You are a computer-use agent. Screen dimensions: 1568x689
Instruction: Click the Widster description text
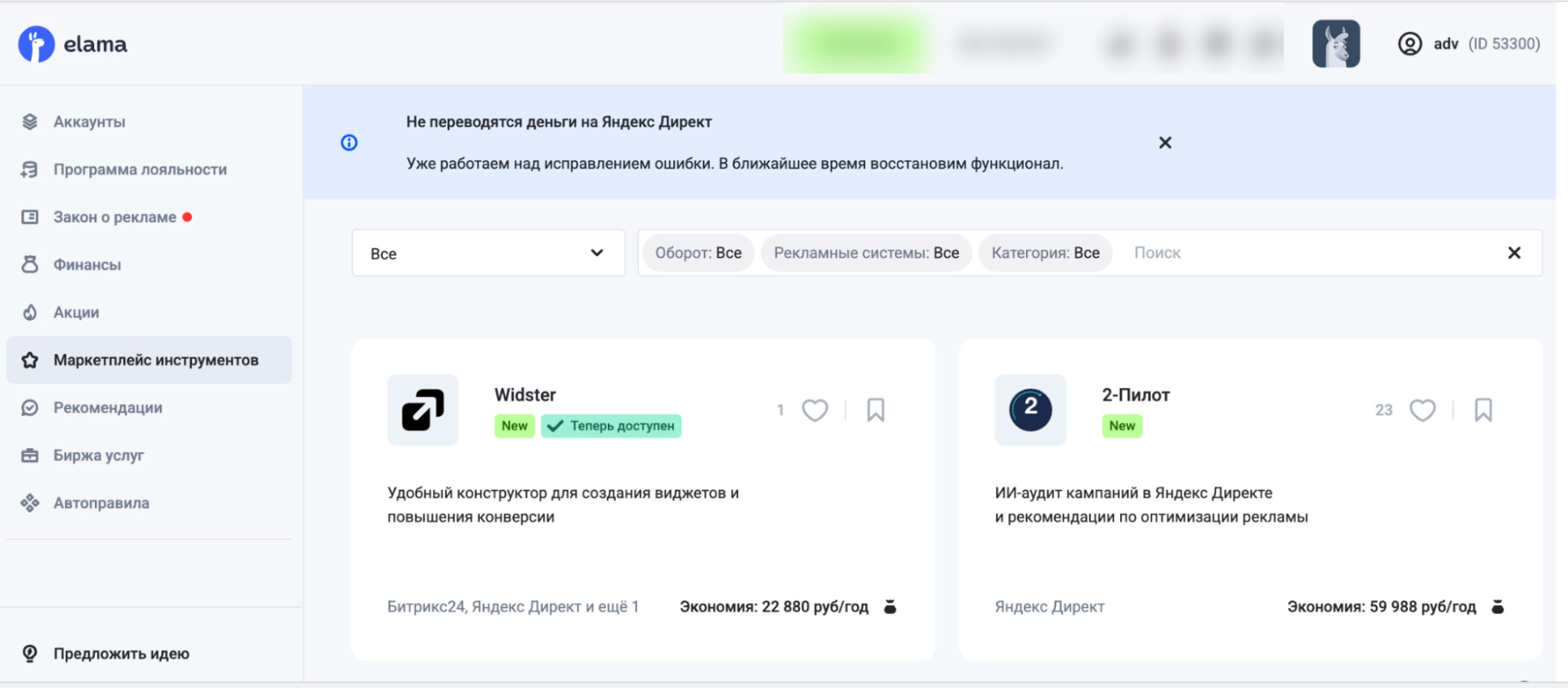coord(563,505)
